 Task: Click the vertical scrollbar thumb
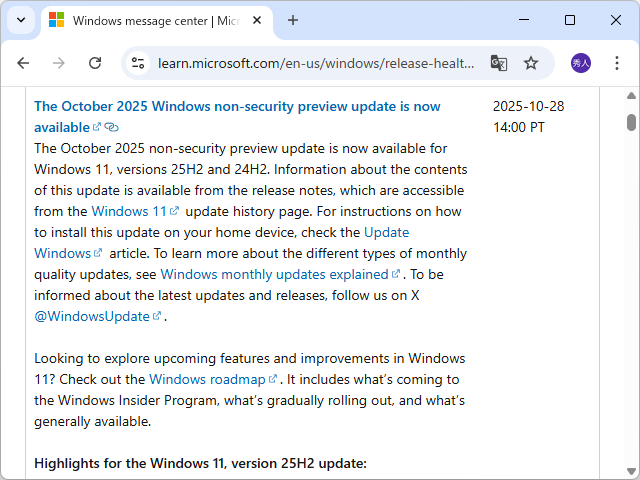point(631,122)
